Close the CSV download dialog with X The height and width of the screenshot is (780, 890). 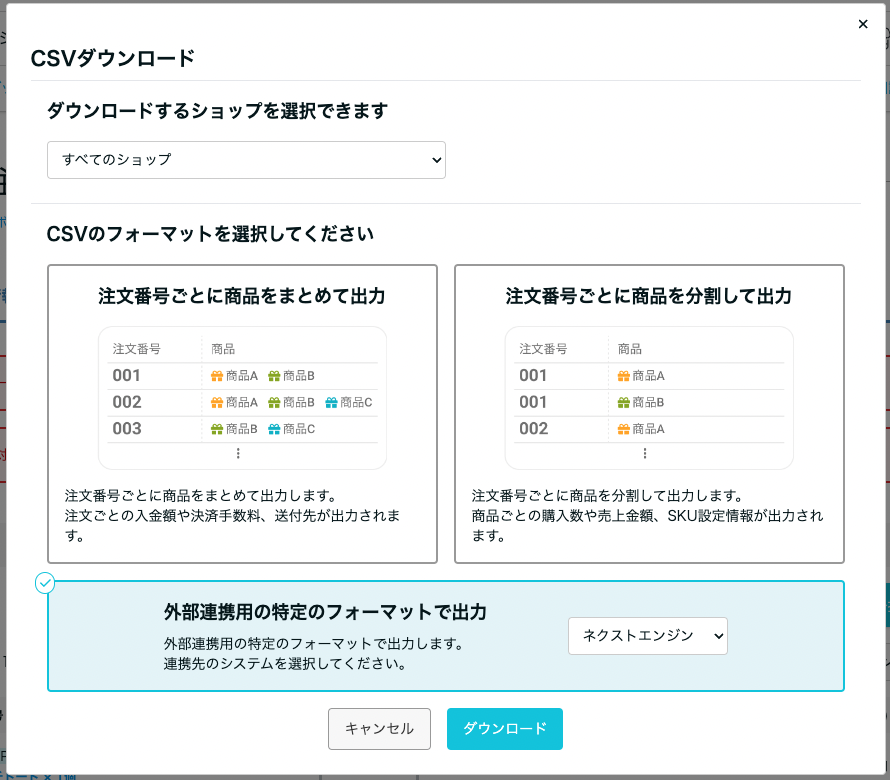(x=863, y=24)
